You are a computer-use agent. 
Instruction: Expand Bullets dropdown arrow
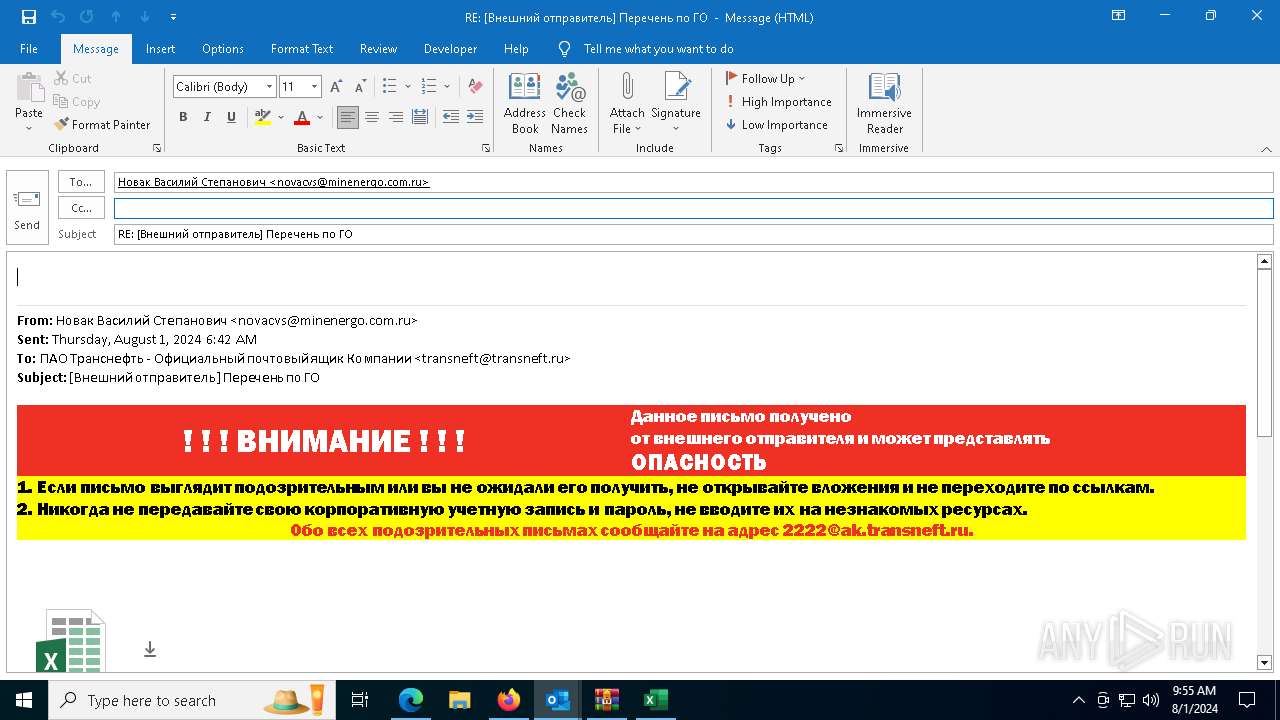pos(408,87)
